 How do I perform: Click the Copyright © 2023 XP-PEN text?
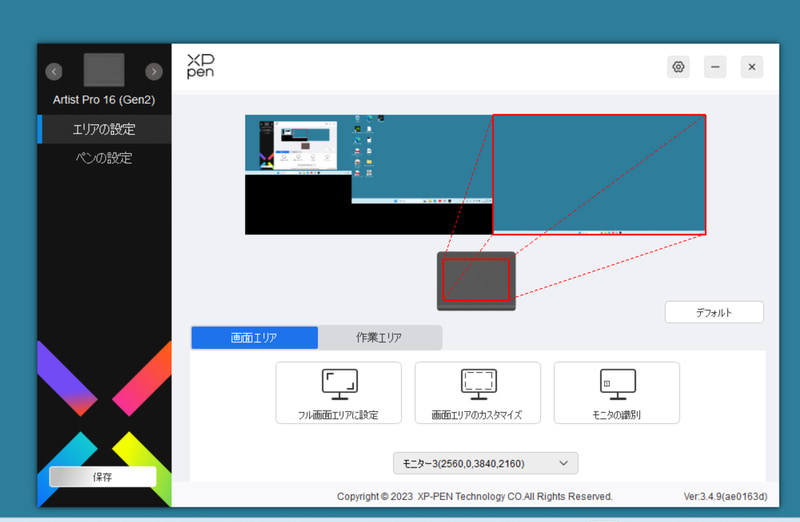pyautogui.click(x=474, y=496)
